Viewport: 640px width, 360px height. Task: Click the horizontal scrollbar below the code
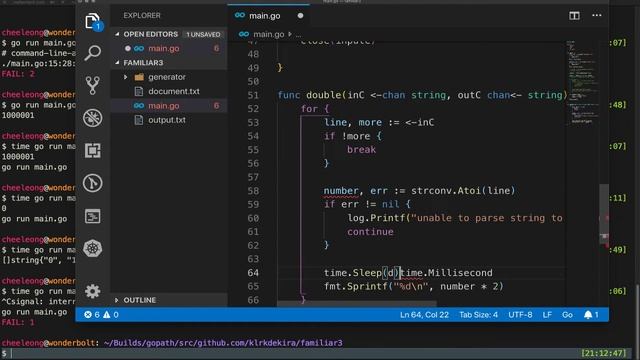(357, 304)
